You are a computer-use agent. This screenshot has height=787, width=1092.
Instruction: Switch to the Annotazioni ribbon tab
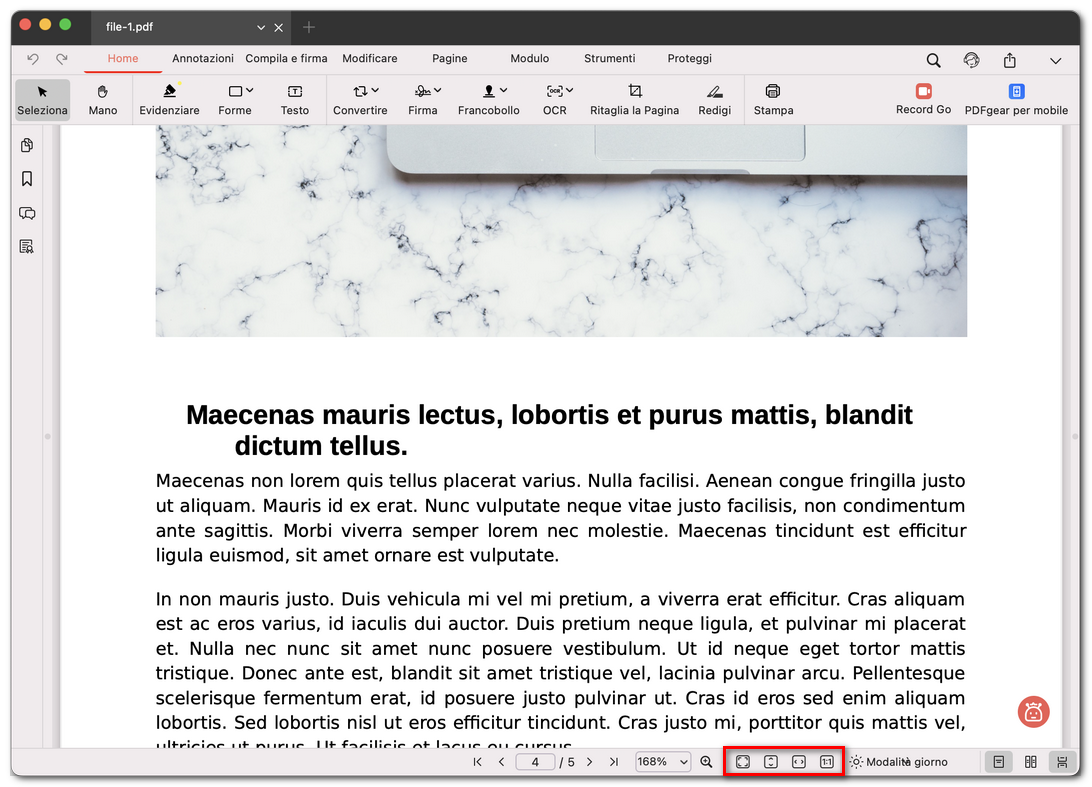coord(203,58)
